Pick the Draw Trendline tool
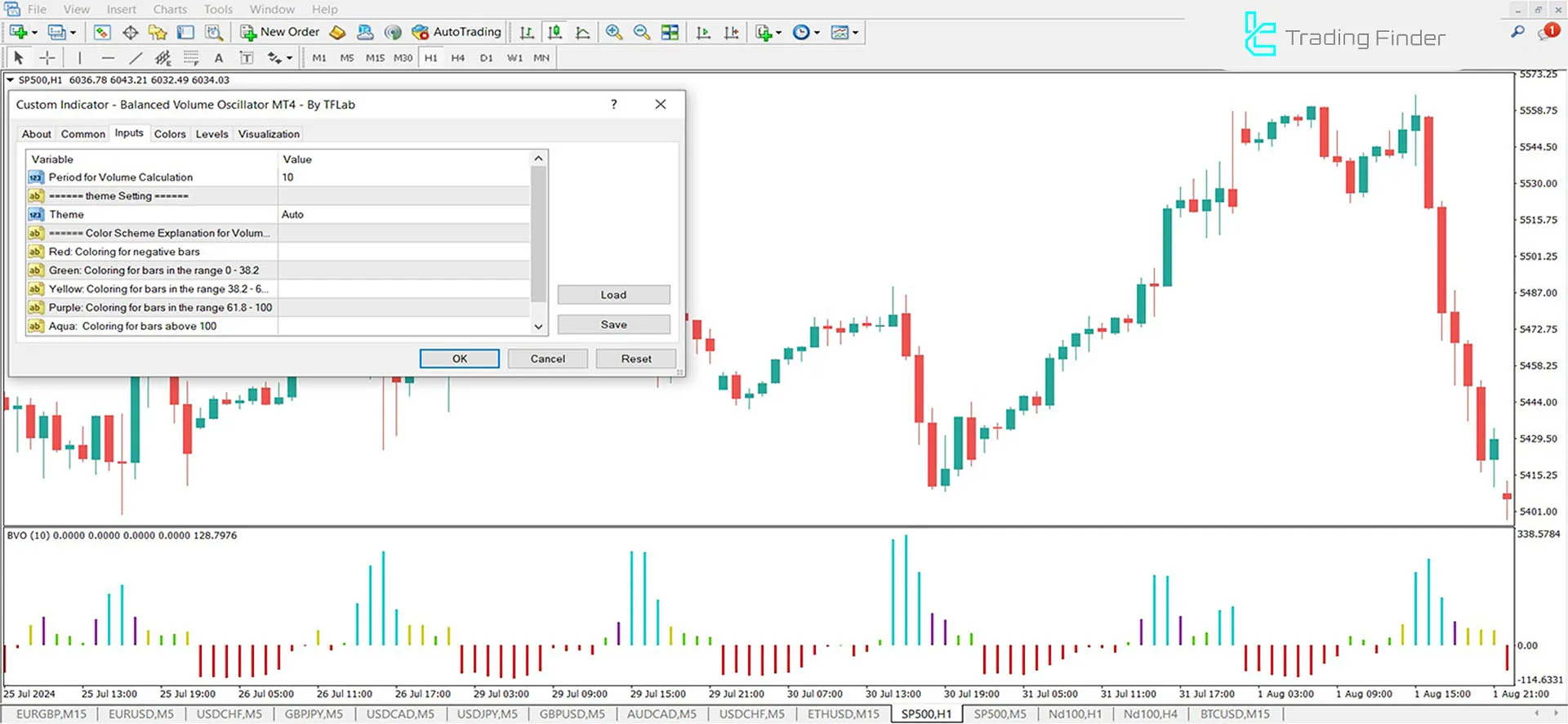1568x724 pixels. pyautogui.click(x=136, y=58)
